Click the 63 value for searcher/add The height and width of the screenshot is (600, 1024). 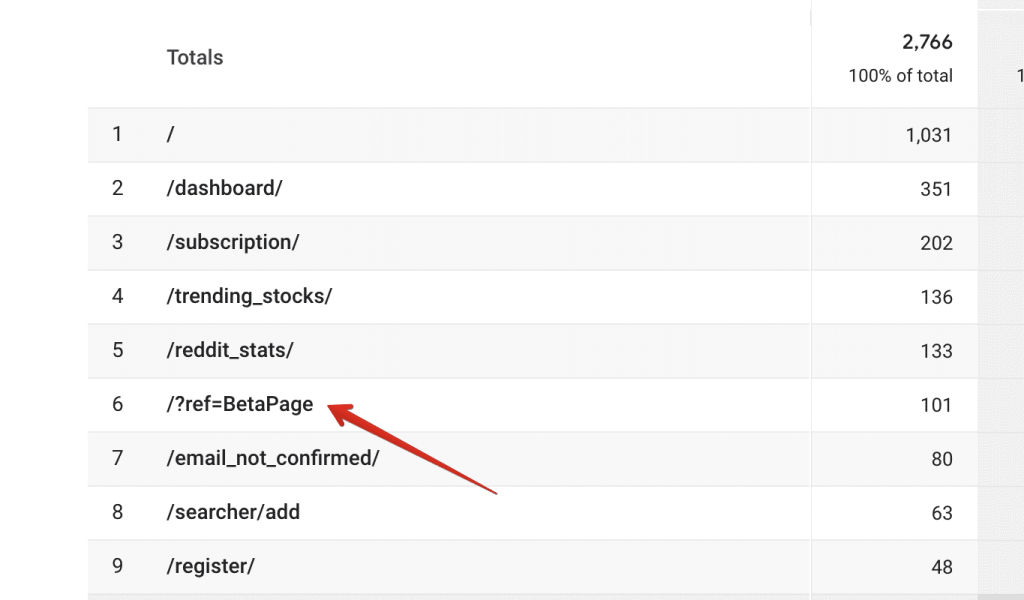click(942, 514)
